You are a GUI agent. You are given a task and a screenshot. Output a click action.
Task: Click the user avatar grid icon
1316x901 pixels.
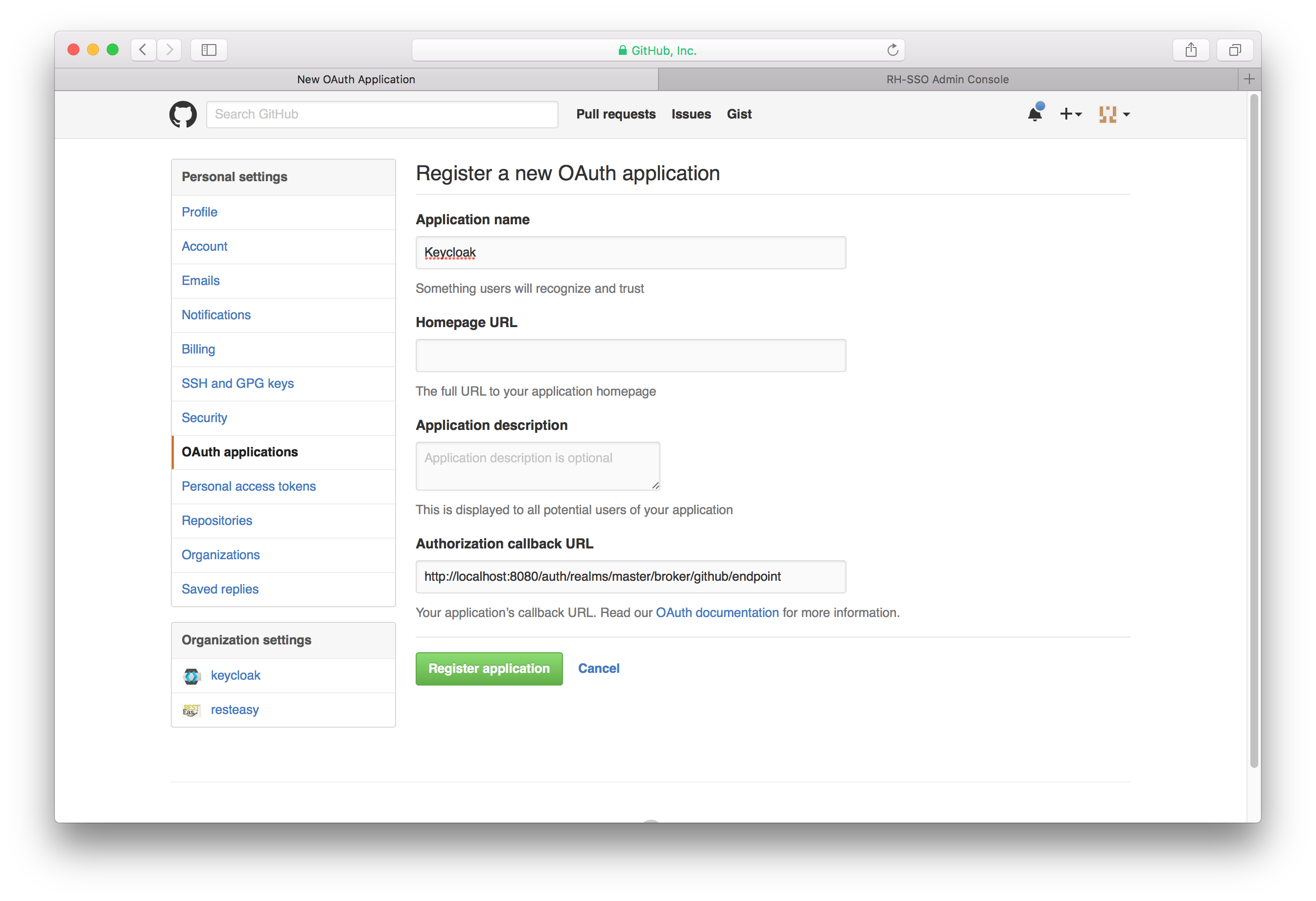coord(1109,113)
